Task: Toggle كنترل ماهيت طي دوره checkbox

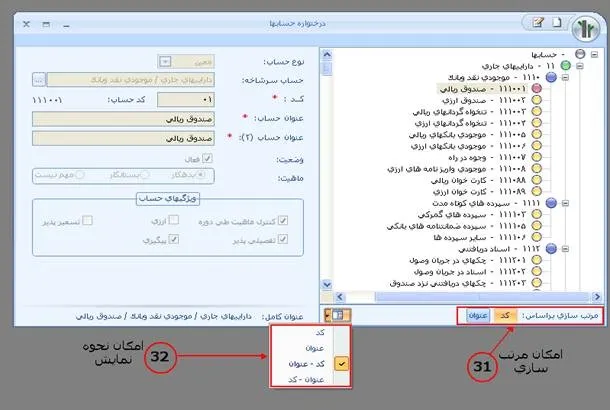Action: 283,221
